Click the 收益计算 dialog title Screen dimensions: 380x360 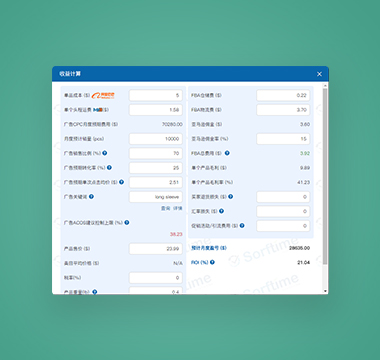(x=70, y=74)
